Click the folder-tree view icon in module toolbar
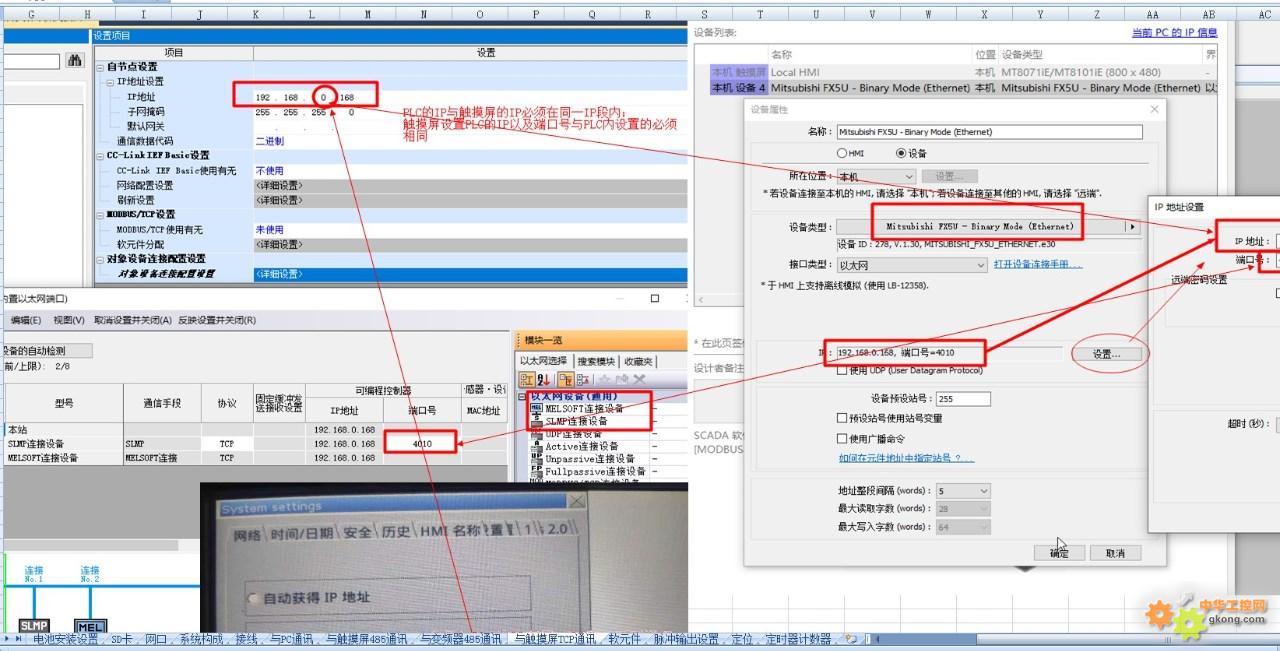 [566, 380]
